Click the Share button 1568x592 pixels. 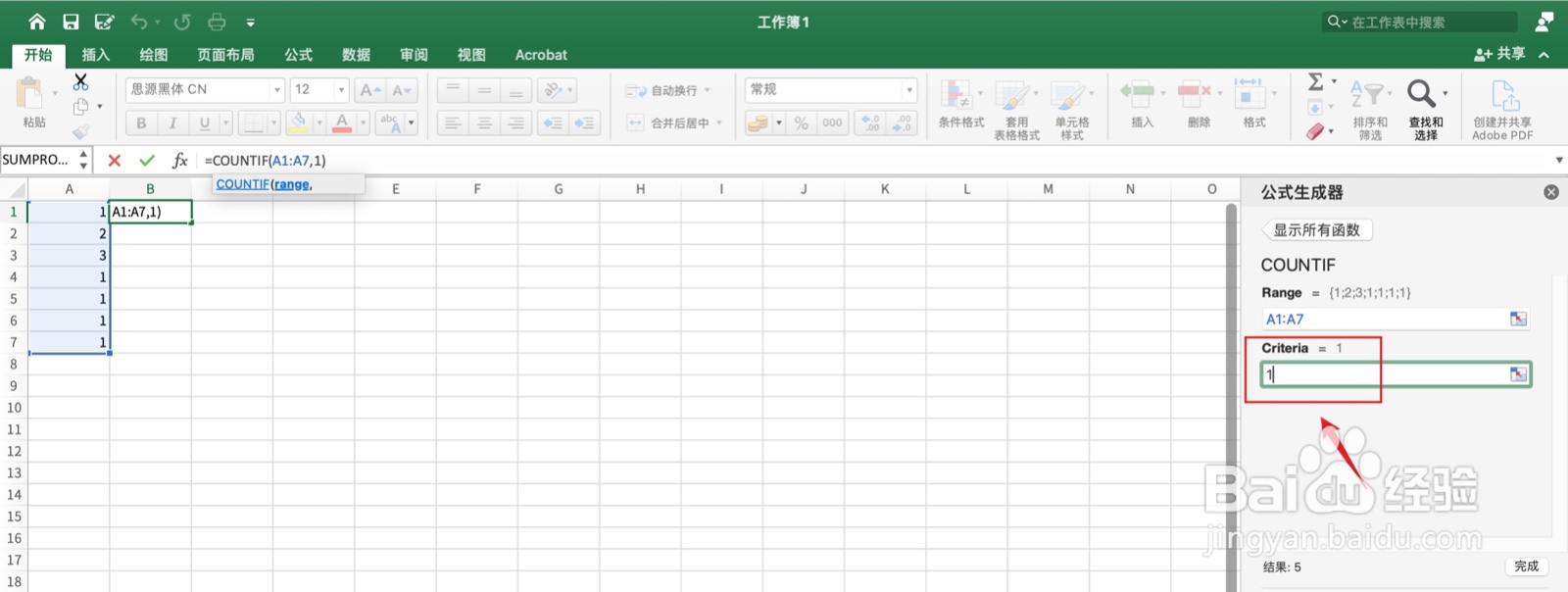(1500, 54)
